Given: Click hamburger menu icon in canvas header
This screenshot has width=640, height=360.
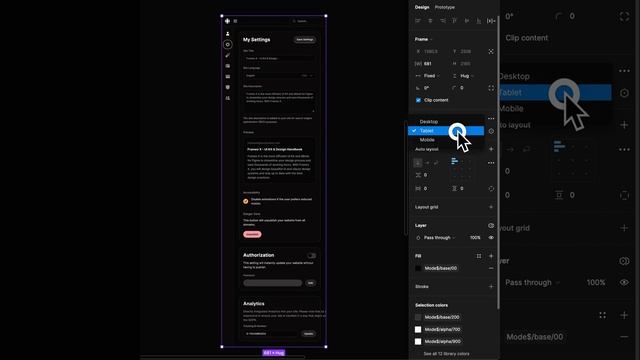Looking at the screenshot, I should (235, 21).
